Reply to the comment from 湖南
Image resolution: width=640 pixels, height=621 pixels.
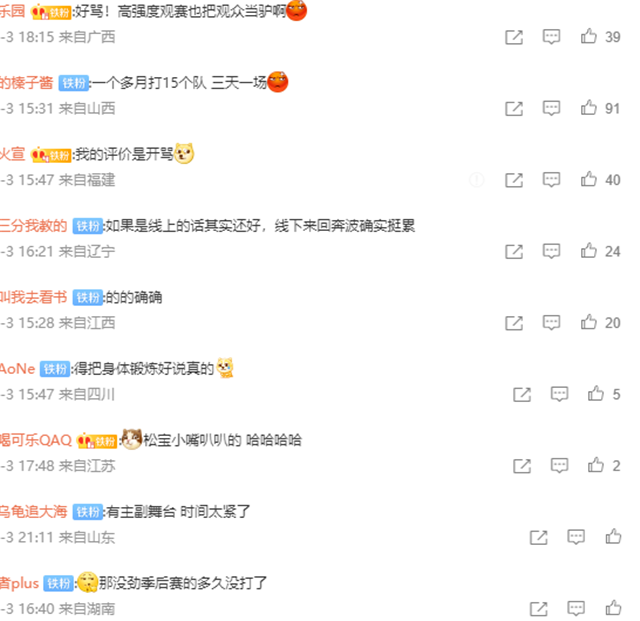tap(576, 608)
